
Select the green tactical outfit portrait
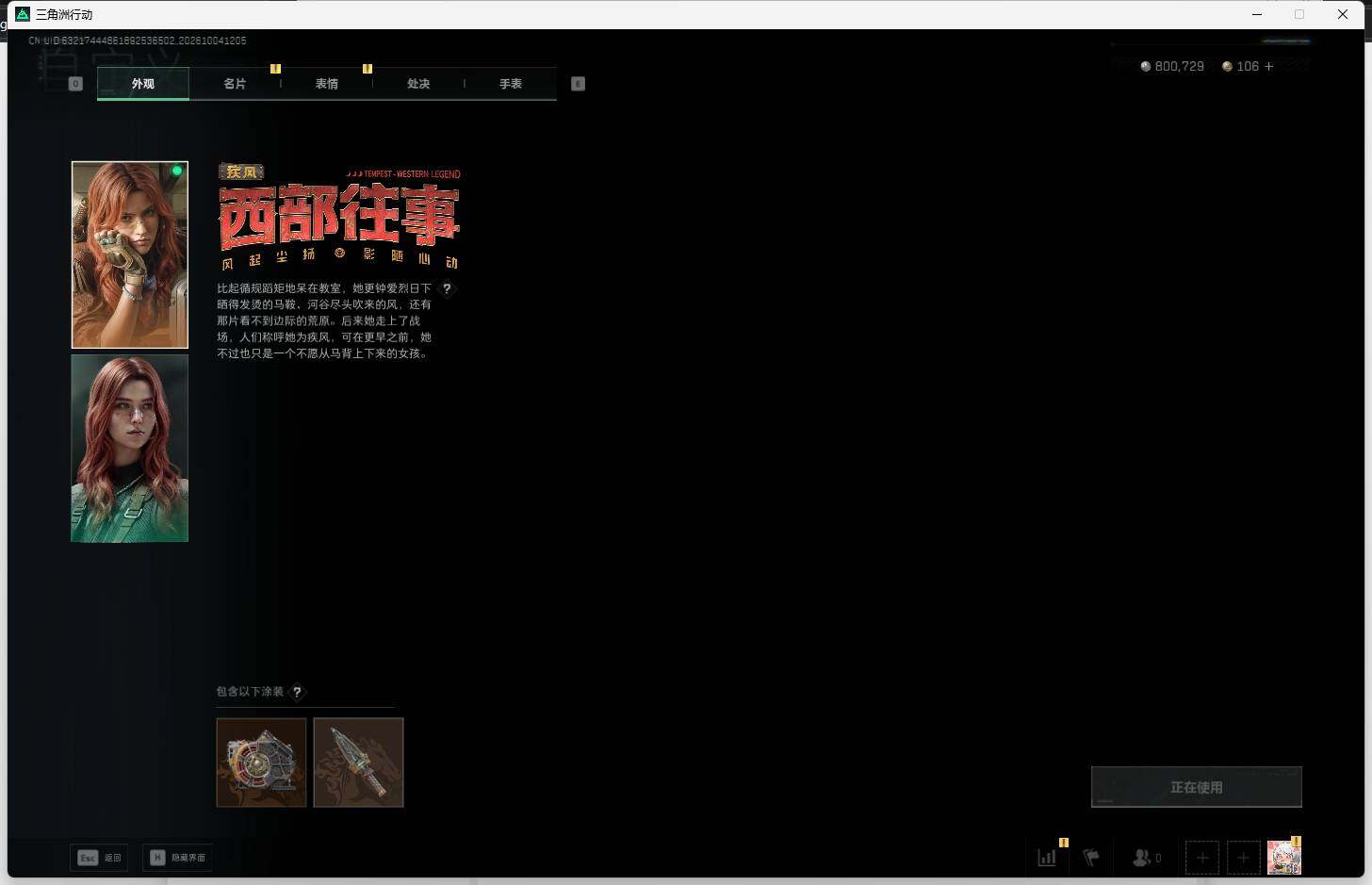[130, 449]
